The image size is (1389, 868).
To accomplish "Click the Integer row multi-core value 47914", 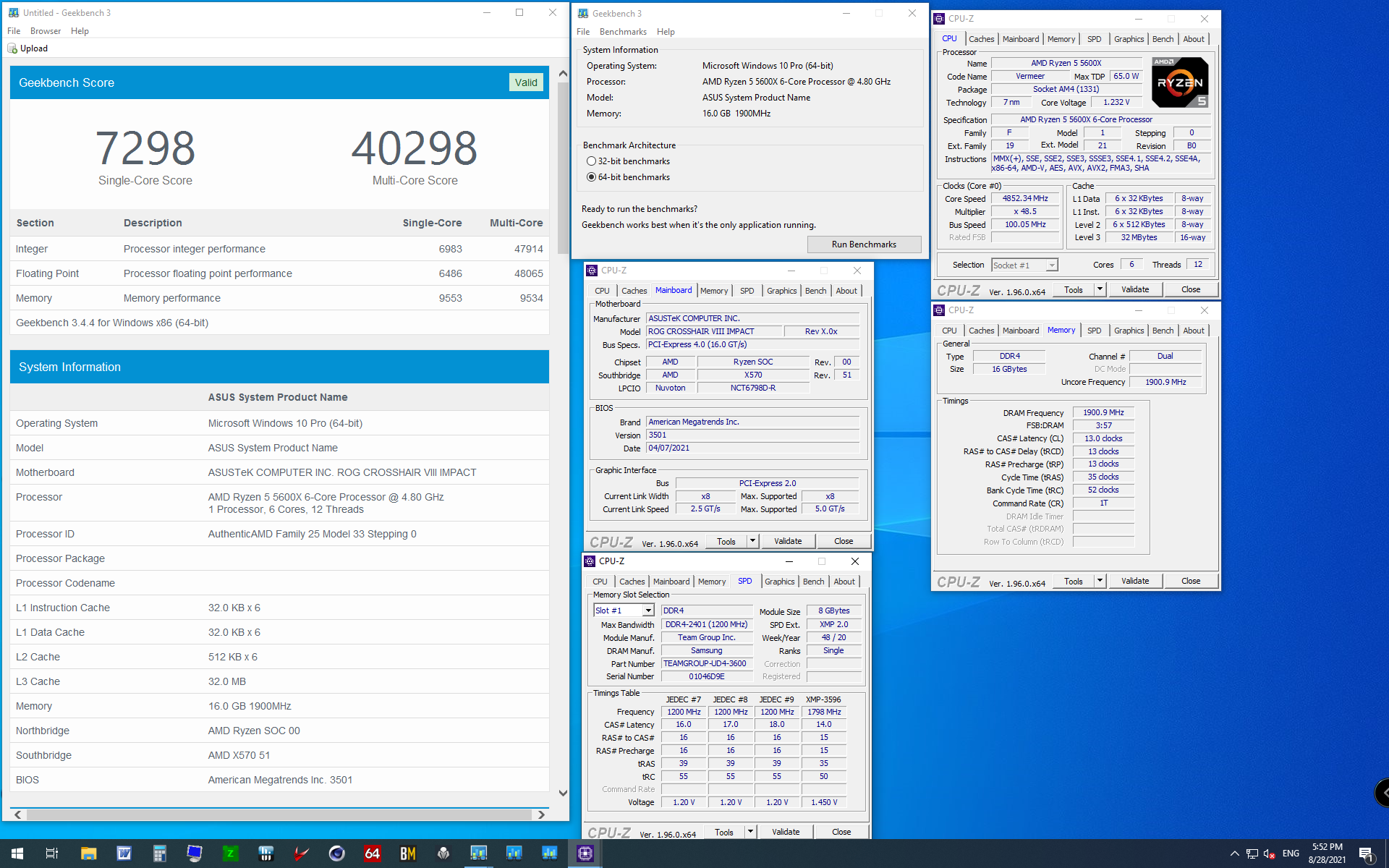I will (529, 249).
